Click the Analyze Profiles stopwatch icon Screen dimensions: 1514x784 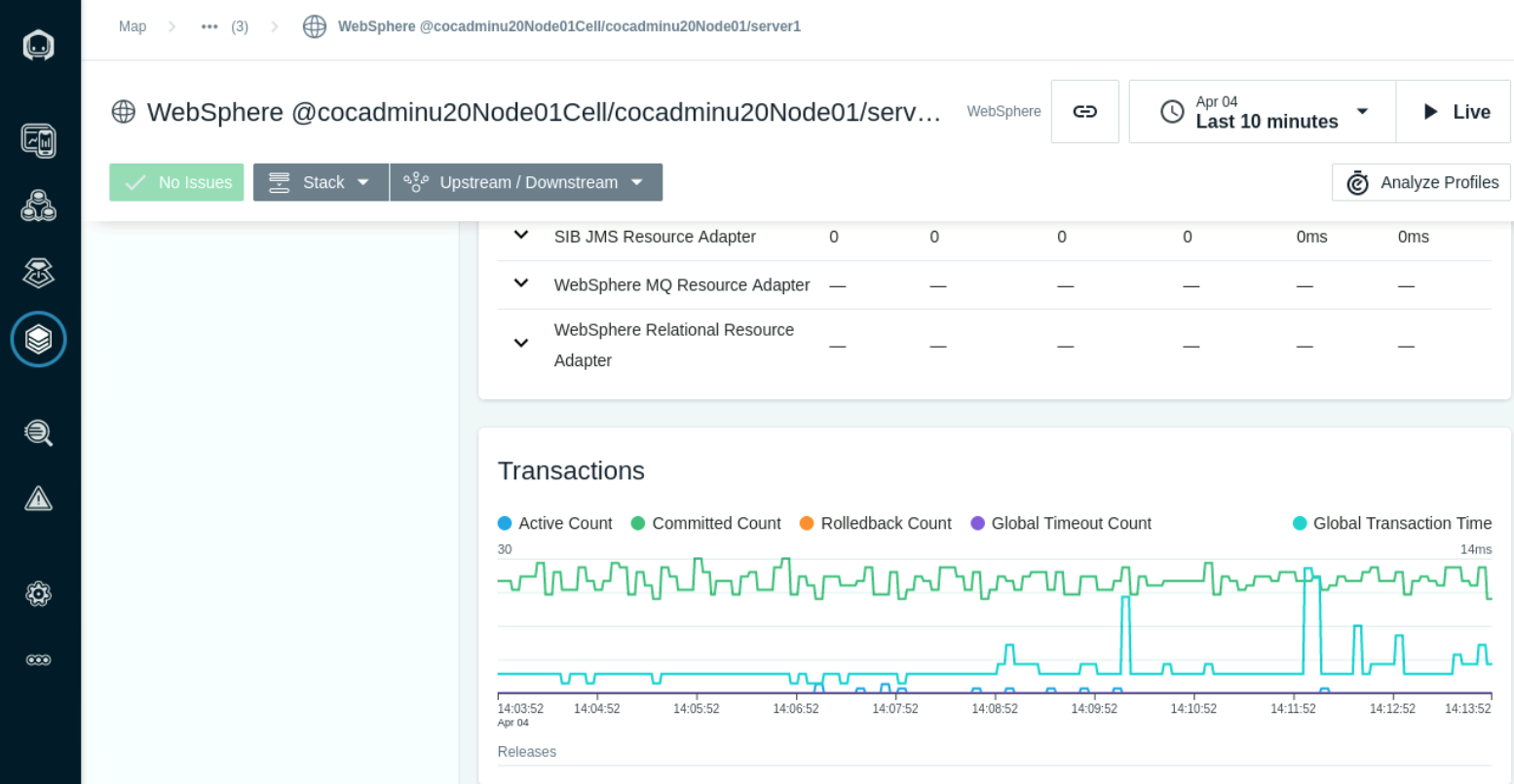click(1357, 182)
